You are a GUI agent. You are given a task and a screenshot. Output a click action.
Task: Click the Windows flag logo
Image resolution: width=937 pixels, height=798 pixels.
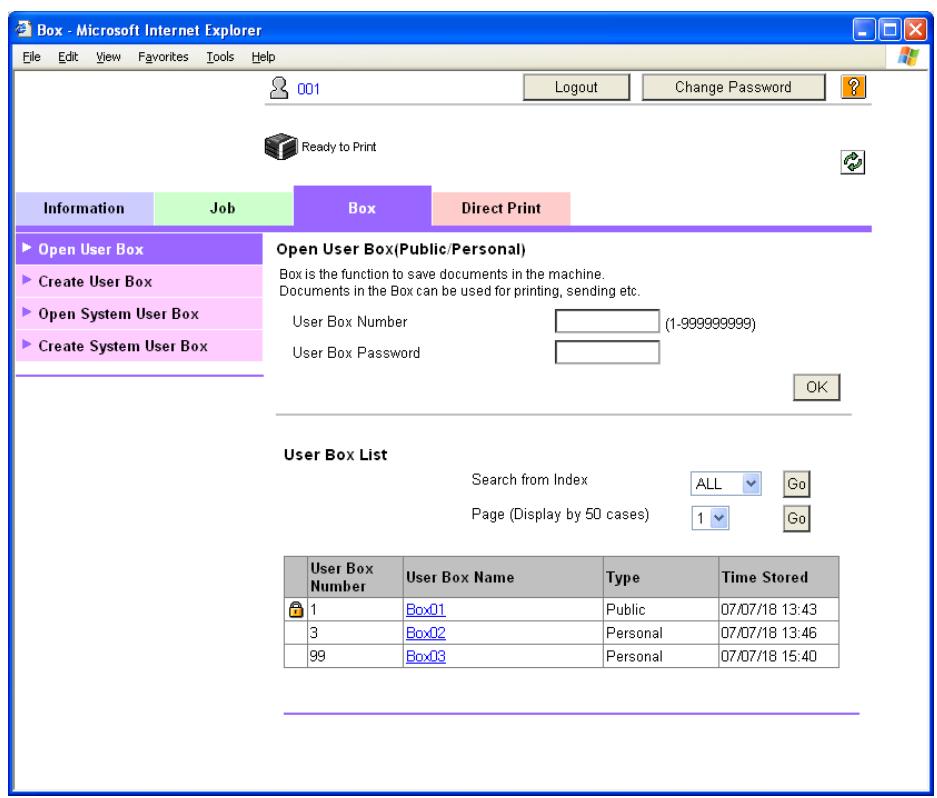click(908, 57)
